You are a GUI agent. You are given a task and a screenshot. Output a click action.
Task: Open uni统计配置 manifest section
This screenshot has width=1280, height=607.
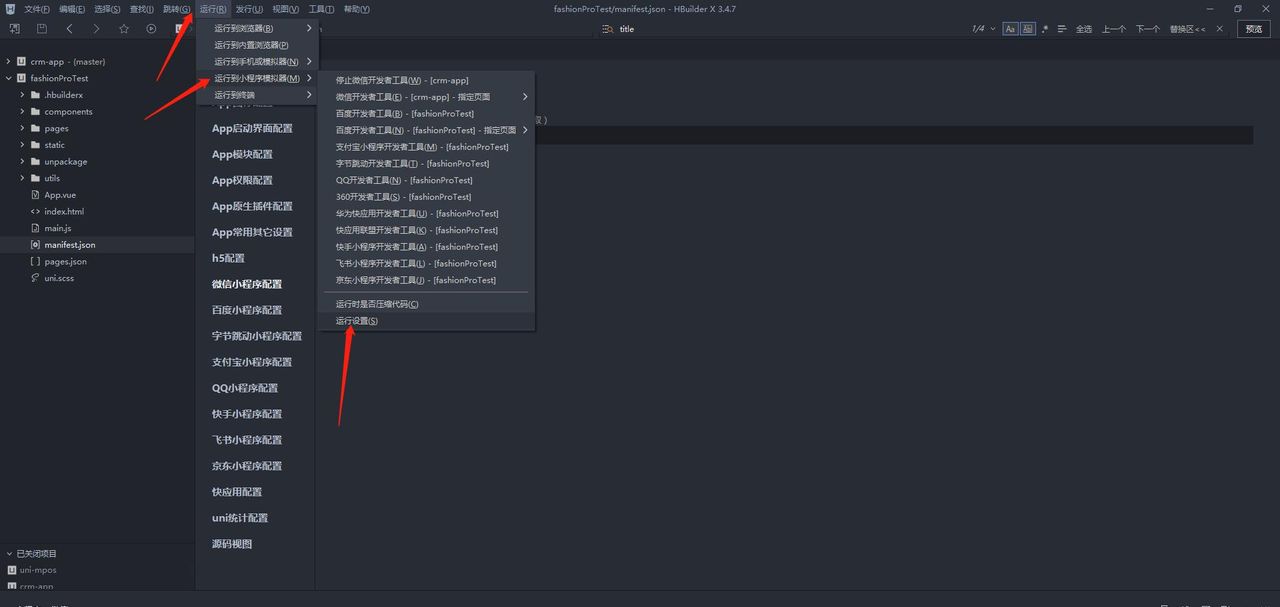pyautogui.click(x=240, y=518)
